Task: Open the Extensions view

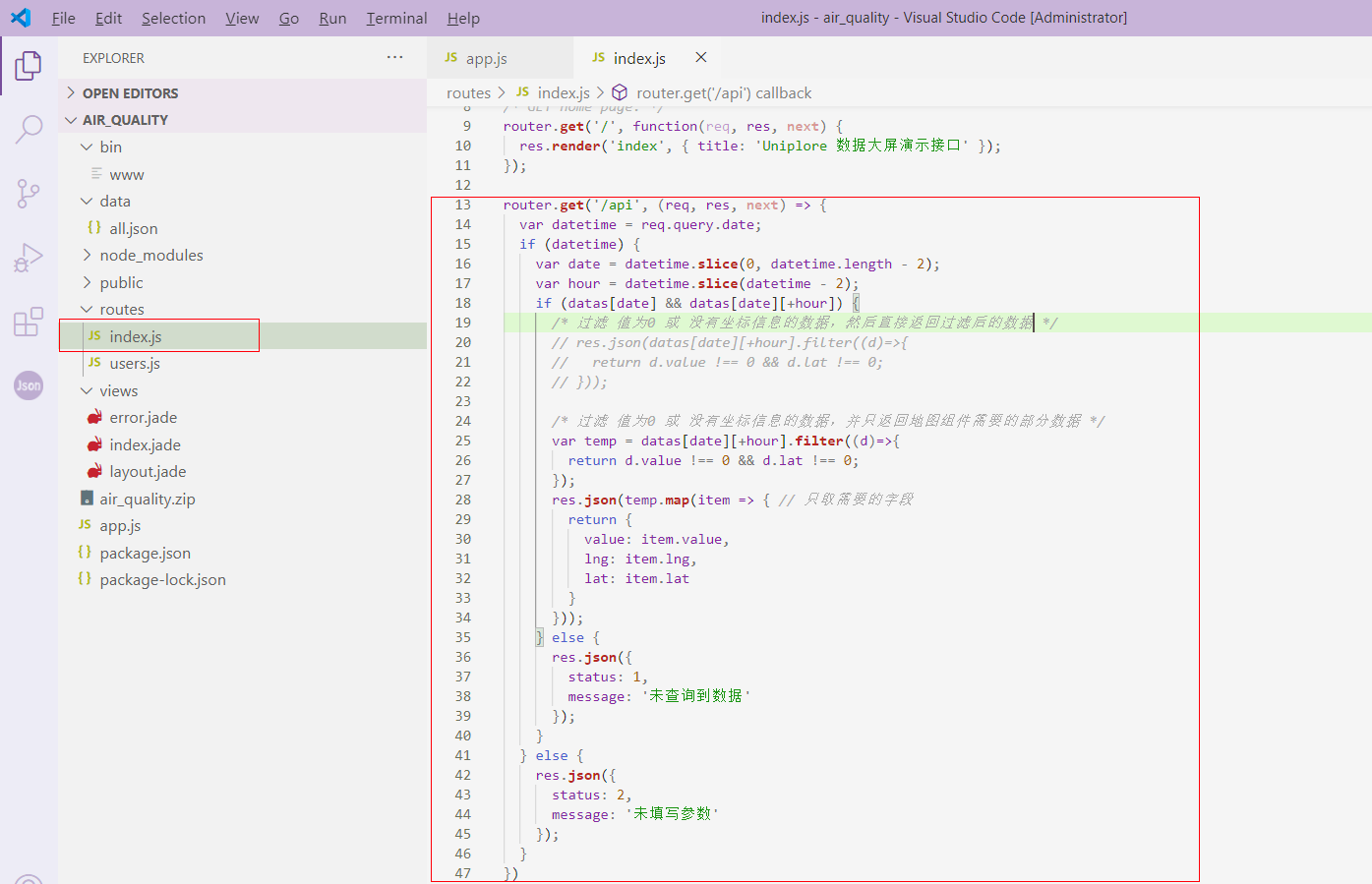Action: tap(29, 322)
